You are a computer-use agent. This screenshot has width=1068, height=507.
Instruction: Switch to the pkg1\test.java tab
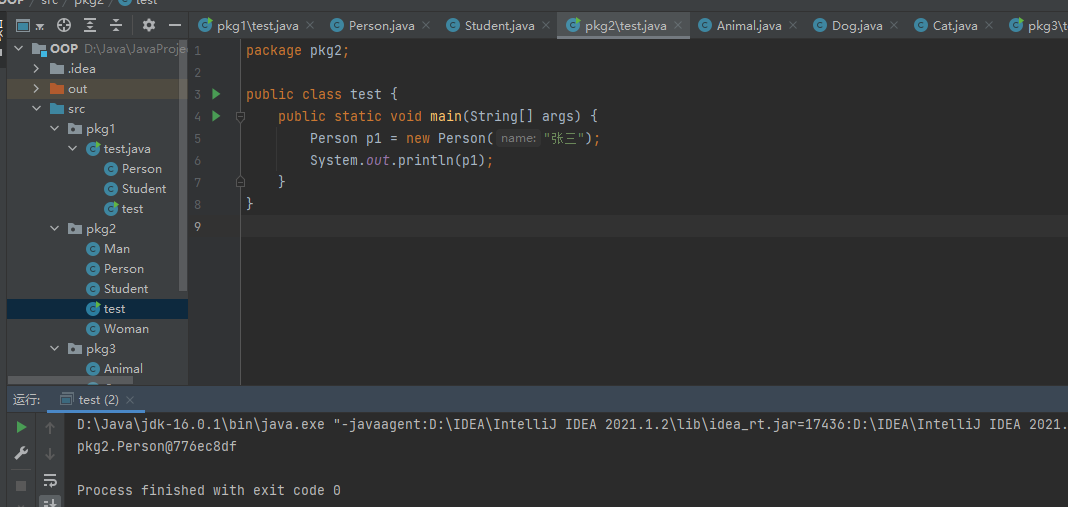click(x=250, y=26)
